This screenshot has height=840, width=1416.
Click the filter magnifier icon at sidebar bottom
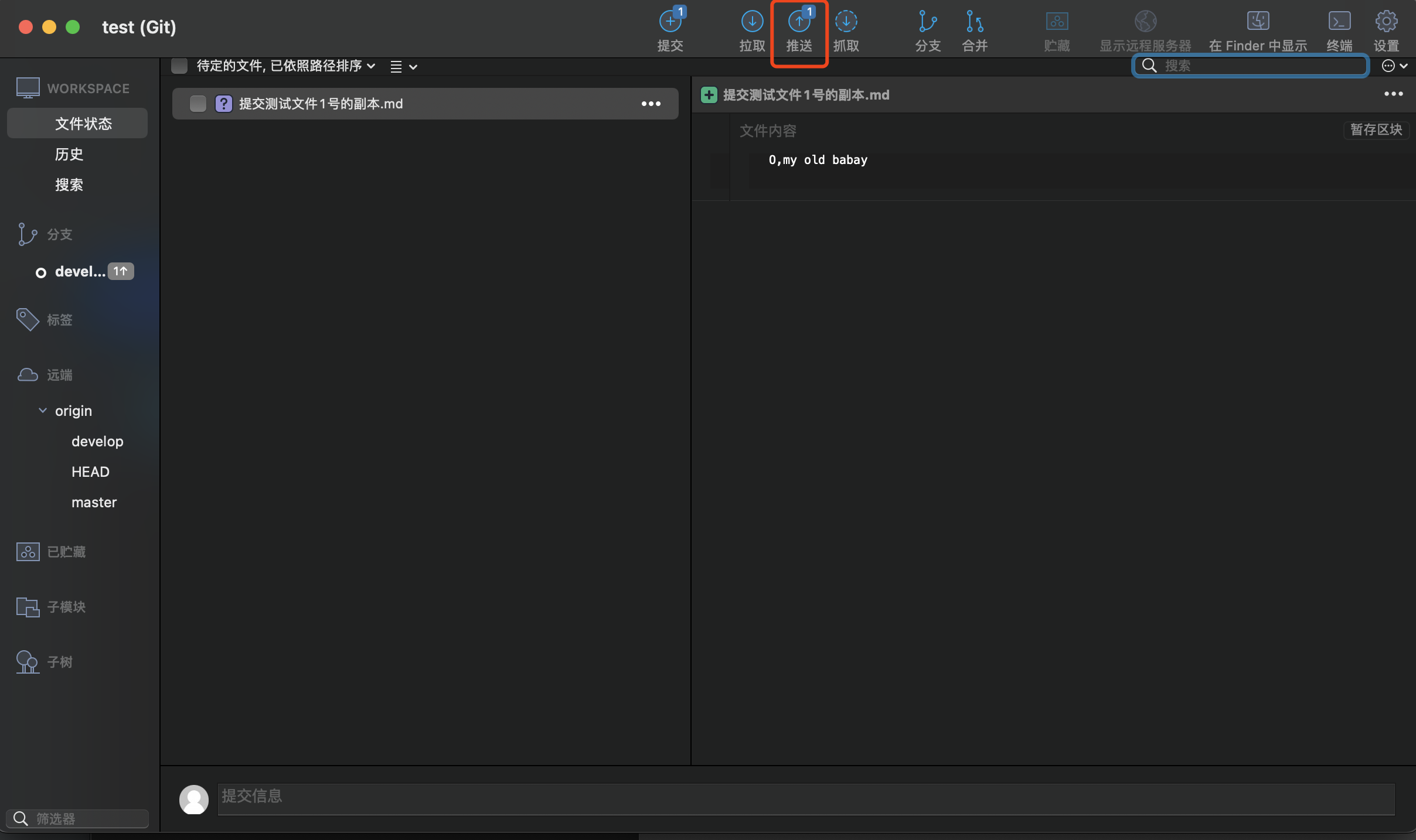click(x=21, y=818)
